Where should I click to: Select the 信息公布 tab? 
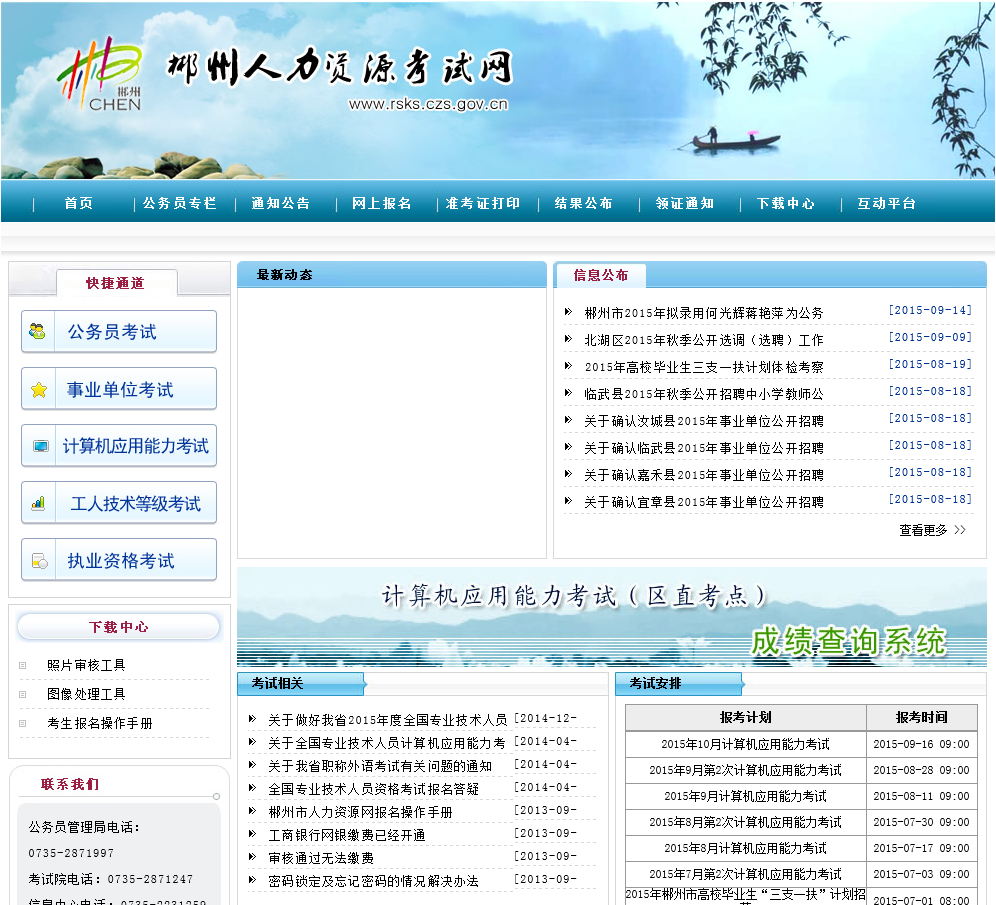click(601, 275)
